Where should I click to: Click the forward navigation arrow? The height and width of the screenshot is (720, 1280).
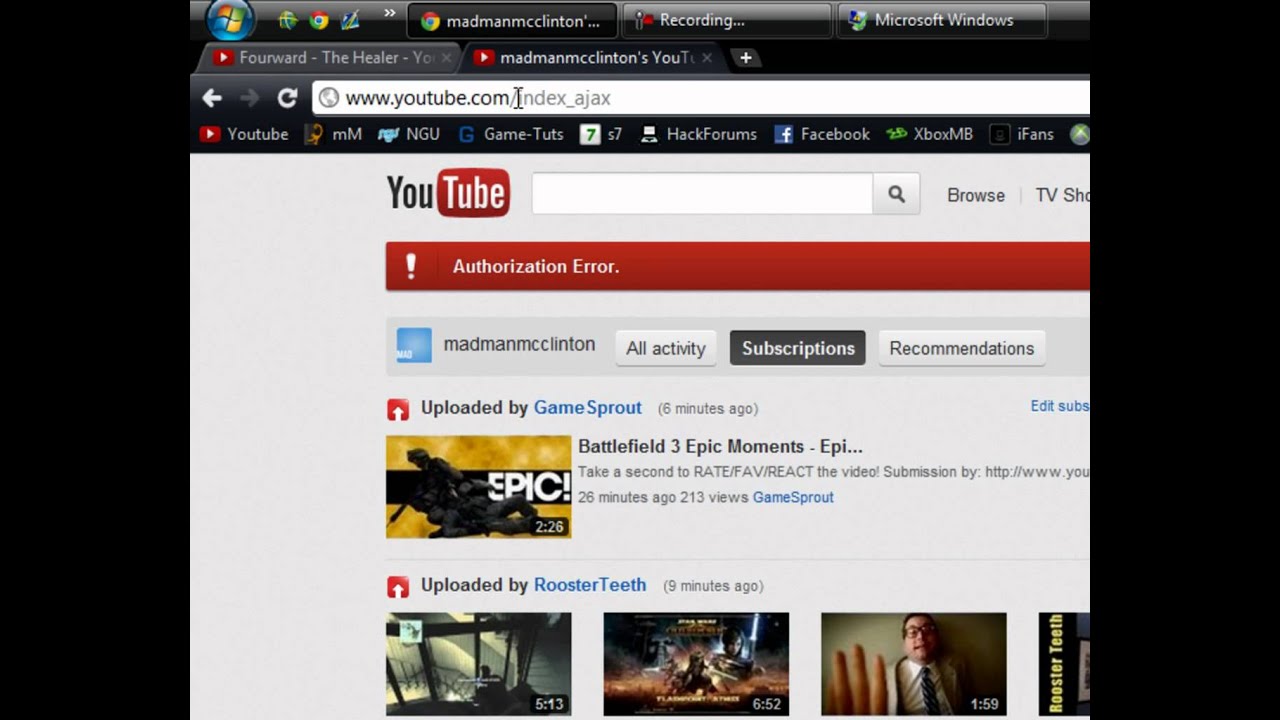click(x=250, y=97)
